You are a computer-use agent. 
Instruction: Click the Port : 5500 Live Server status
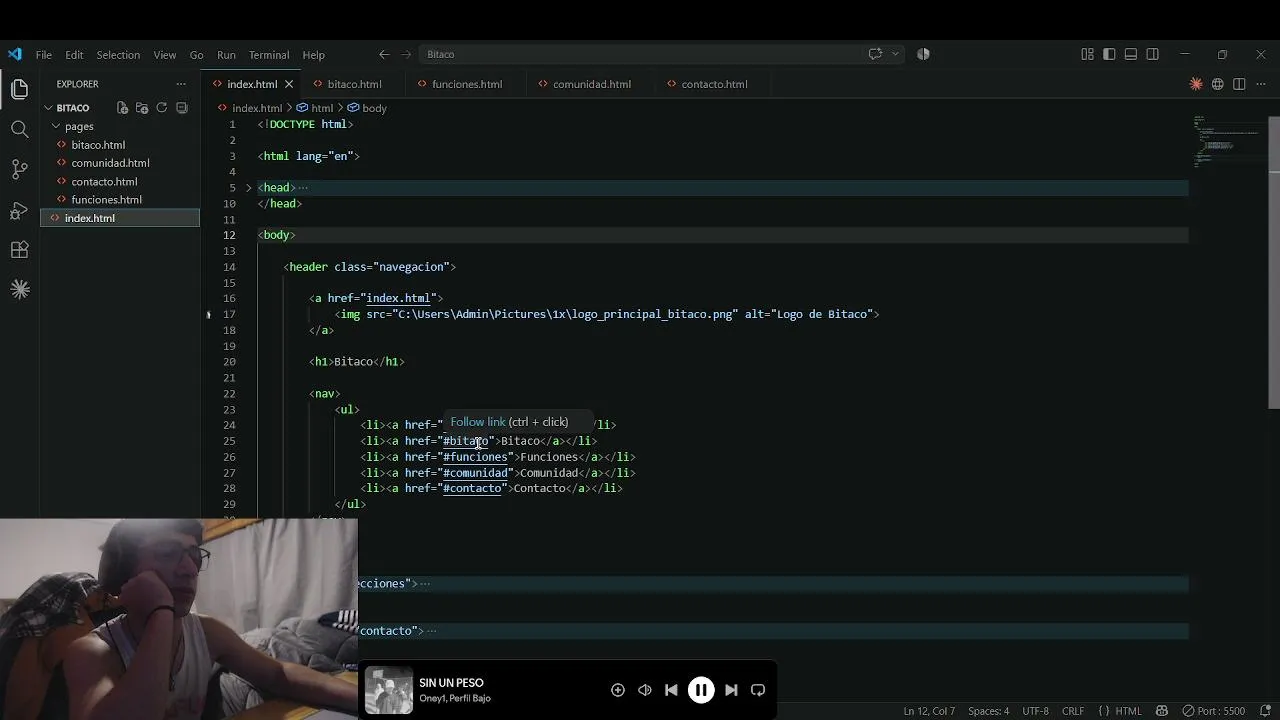[1213, 711]
